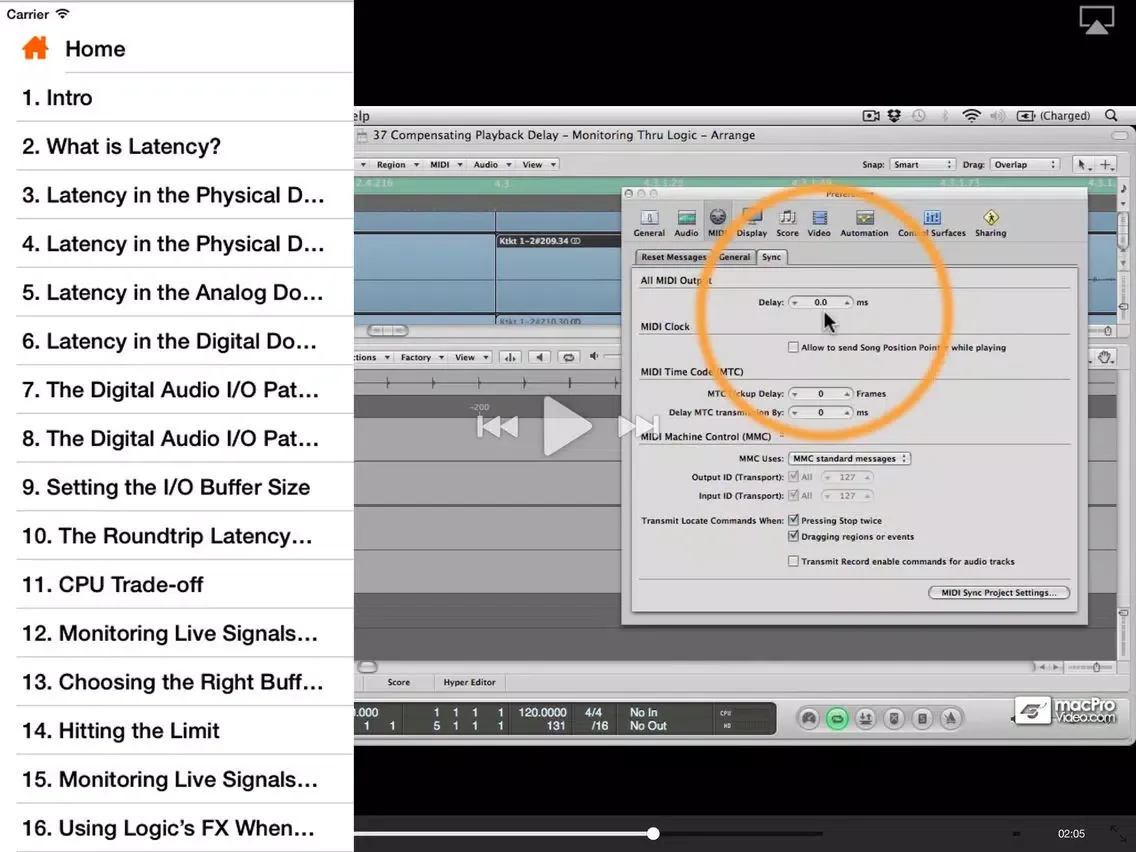Click MIDI Sync Project Settings button

click(x=999, y=593)
